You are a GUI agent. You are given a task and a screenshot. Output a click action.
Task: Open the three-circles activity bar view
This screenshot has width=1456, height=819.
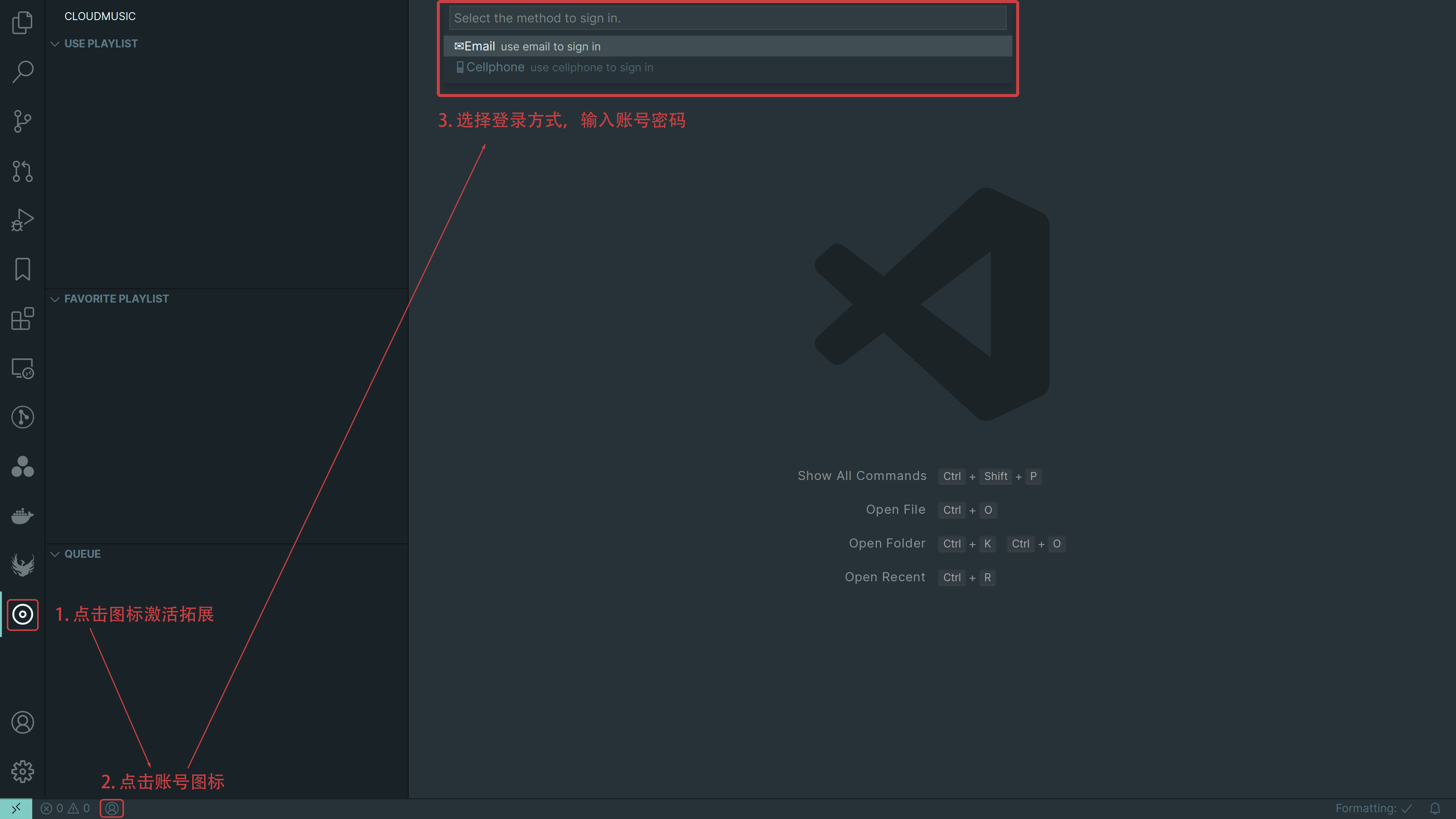coord(23,466)
